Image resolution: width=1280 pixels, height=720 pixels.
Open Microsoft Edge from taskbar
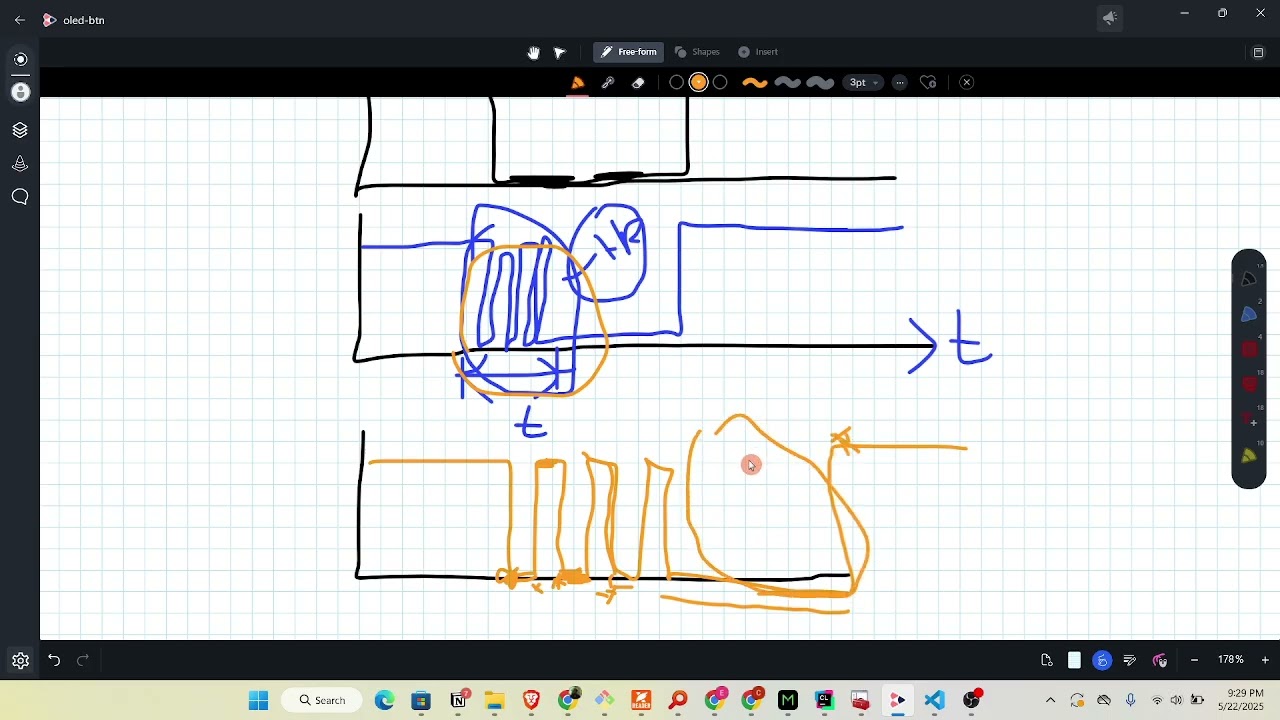[385, 700]
